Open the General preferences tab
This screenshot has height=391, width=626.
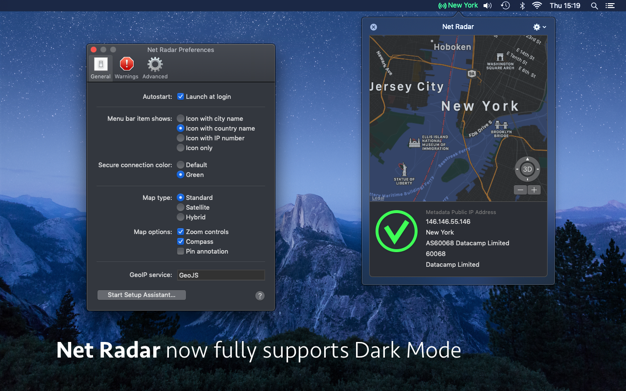click(x=101, y=68)
